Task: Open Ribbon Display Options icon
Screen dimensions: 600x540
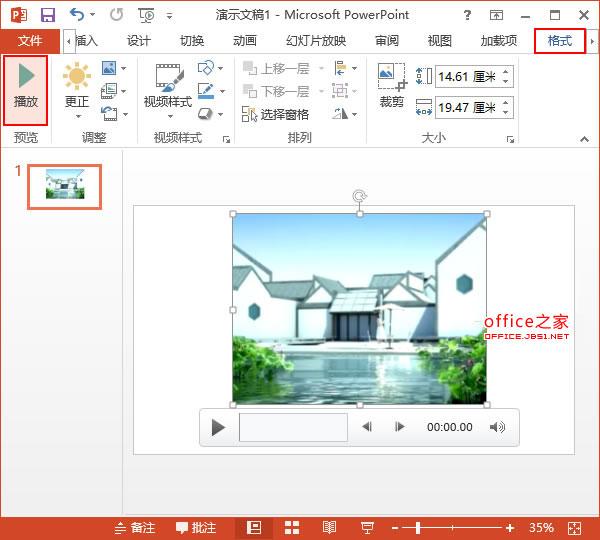Action: 496,15
